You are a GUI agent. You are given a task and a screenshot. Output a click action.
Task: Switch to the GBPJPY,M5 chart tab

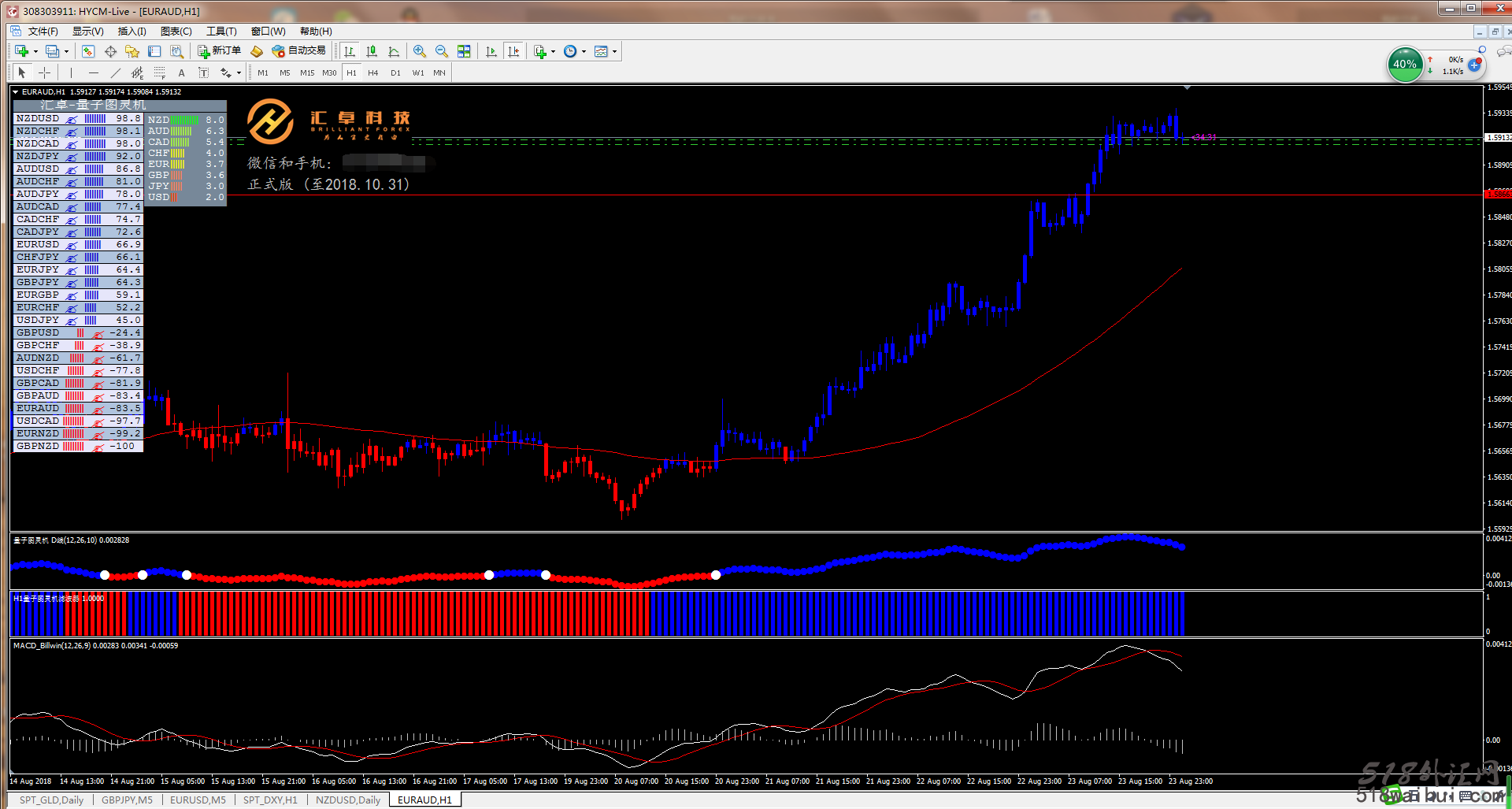[127, 800]
